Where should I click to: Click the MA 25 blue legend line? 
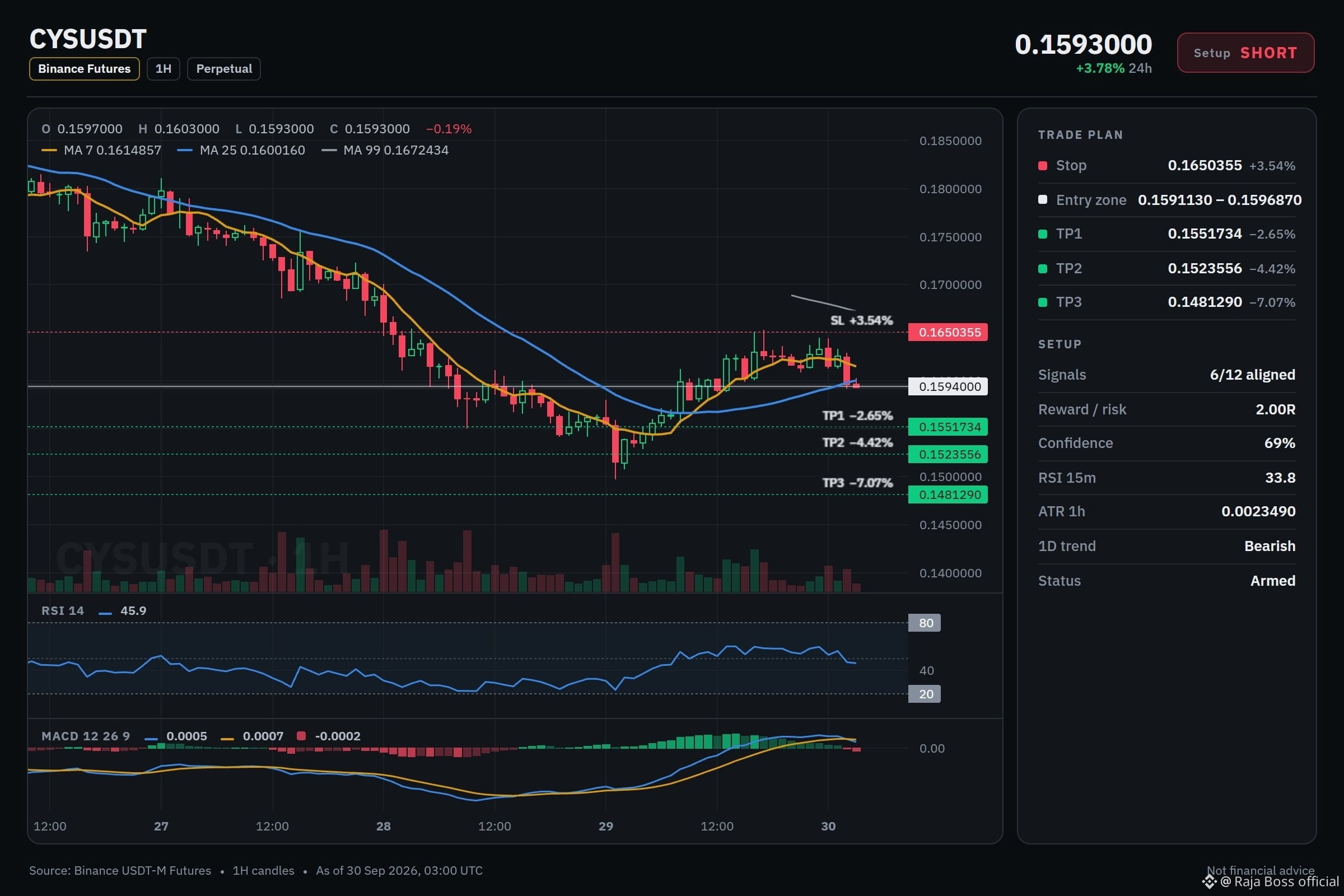(185, 150)
